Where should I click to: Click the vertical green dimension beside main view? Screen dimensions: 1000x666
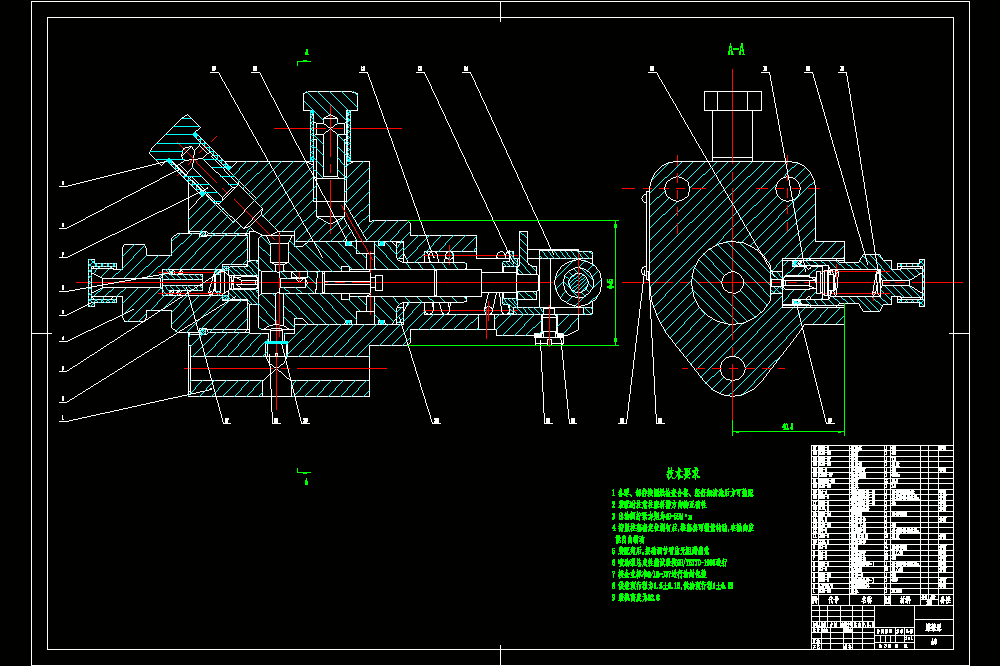[613, 283]
